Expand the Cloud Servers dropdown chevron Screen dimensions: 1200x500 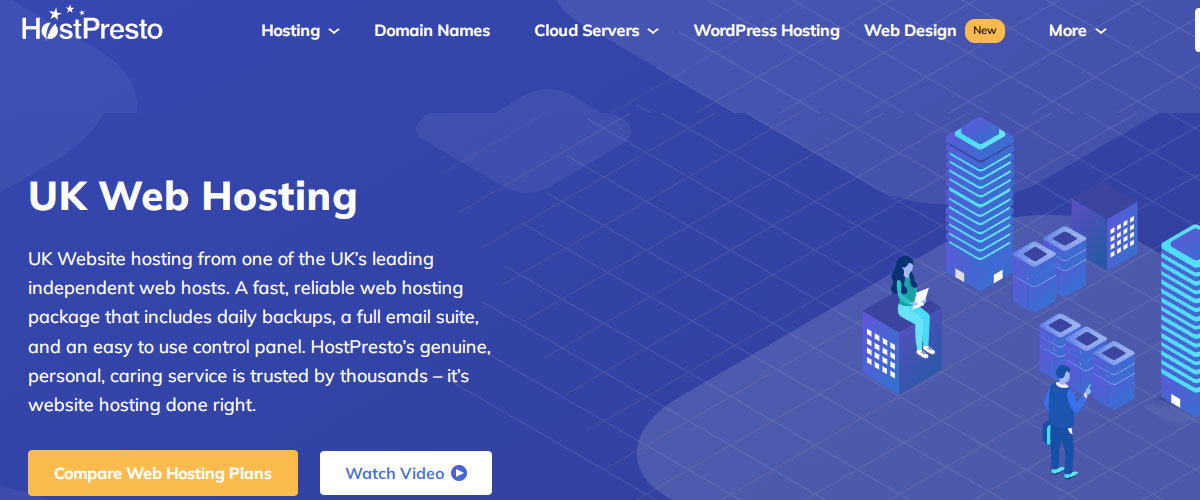[x=653, y=31]
